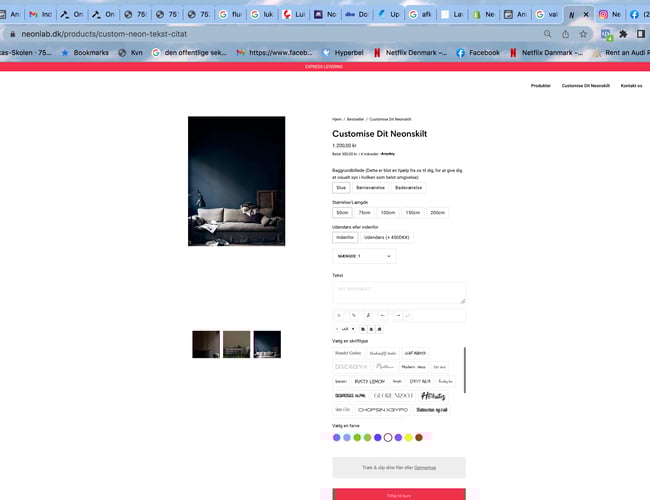This screenshot has height=500, width=650.
Task: Open 'den offentlige sek...' Google bookmark
Action: 189,53
